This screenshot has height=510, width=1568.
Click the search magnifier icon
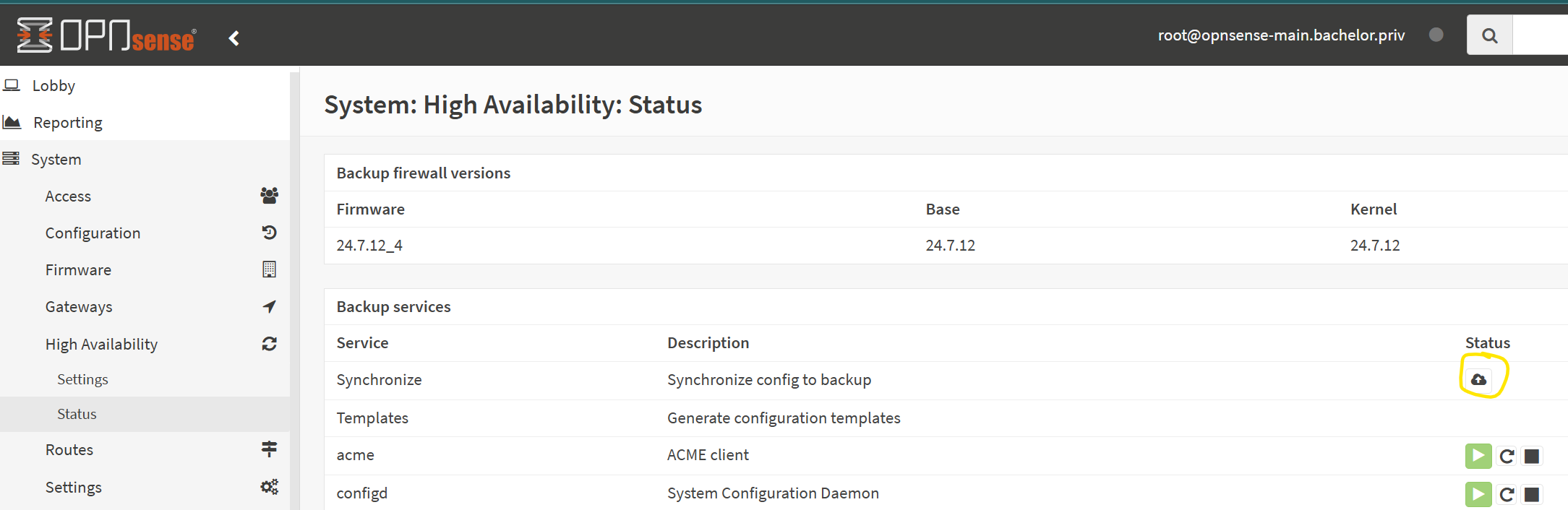tap(1489, 35)
